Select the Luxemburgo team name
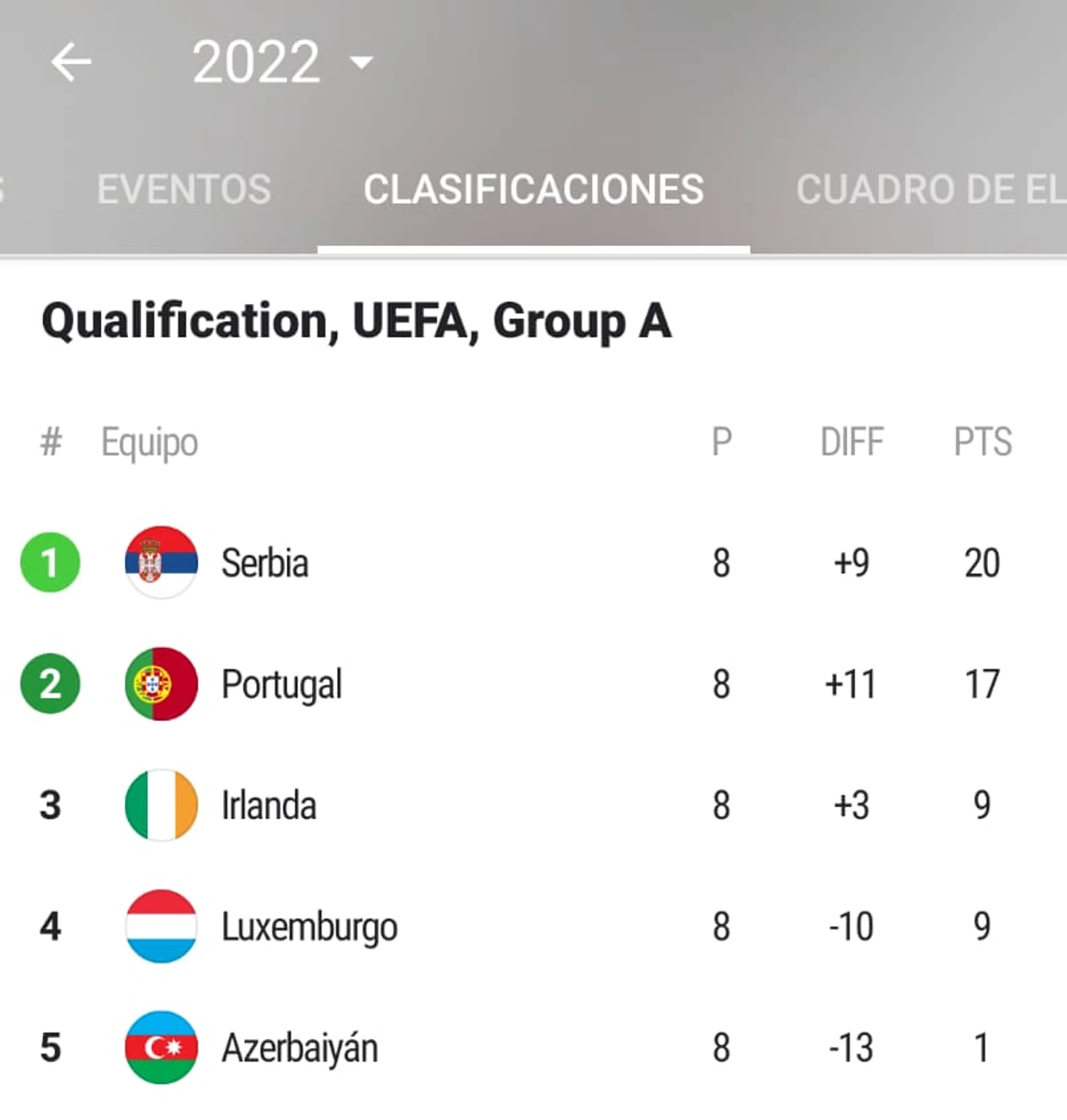Viewport: 1067px width, 1120px height. tap(309, 926)
